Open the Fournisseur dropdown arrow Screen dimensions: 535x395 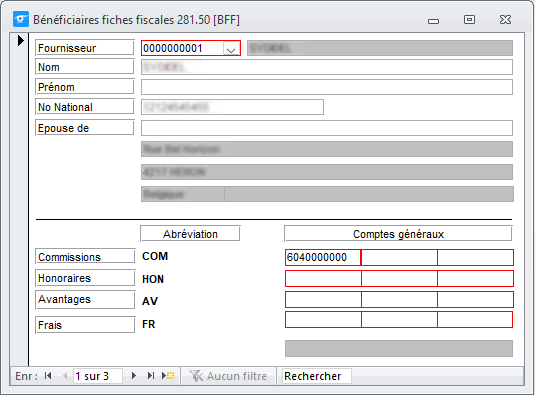click(231, 49)
